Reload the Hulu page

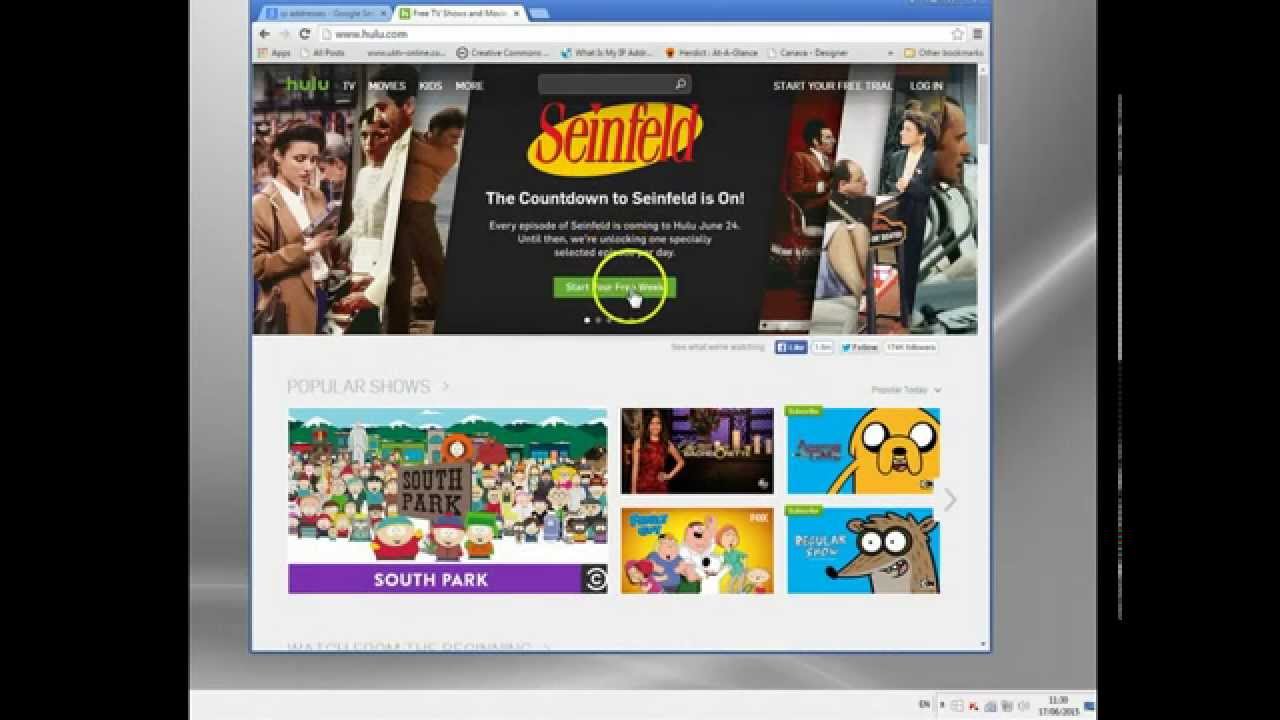point(304,34)
